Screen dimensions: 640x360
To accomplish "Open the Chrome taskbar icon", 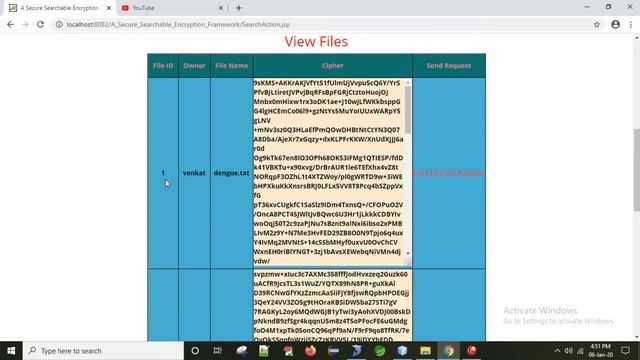I will tap(449, 351).
